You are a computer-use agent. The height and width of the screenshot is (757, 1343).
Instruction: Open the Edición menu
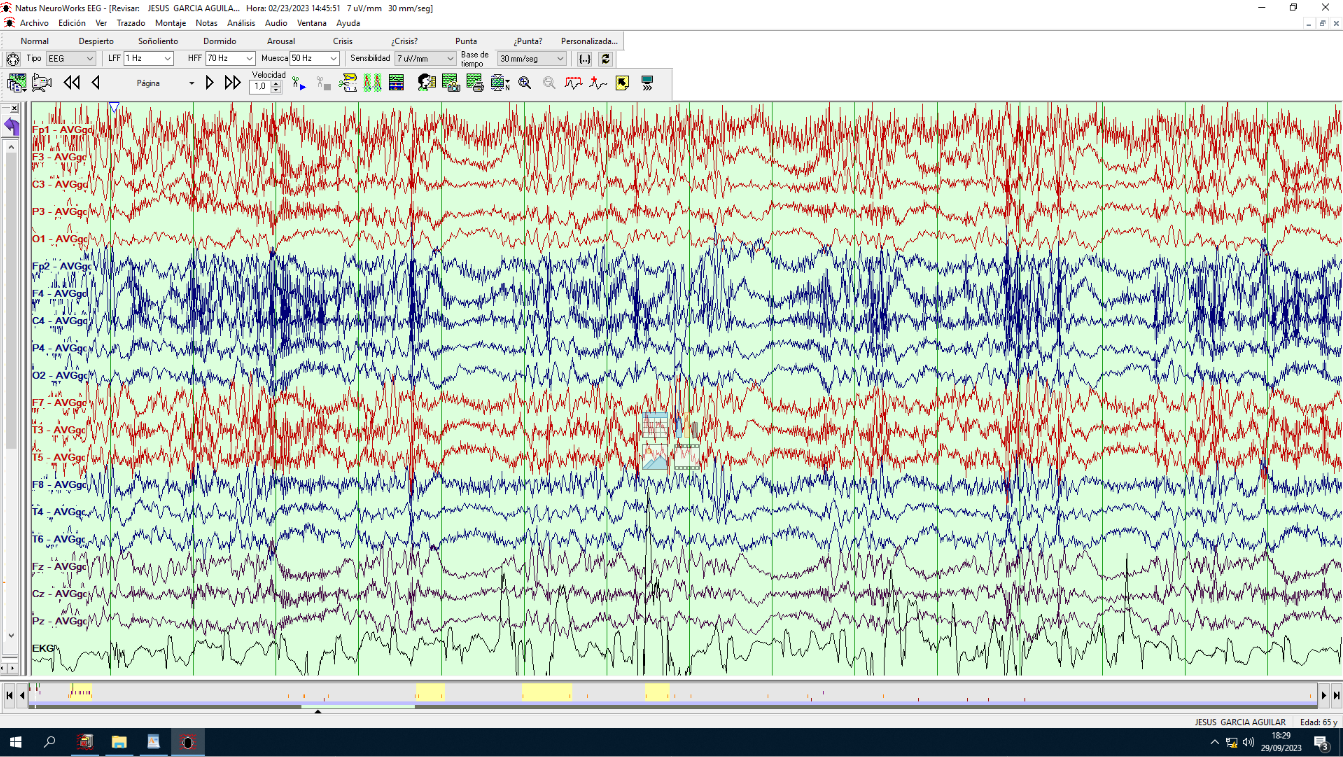click(72, 23)
